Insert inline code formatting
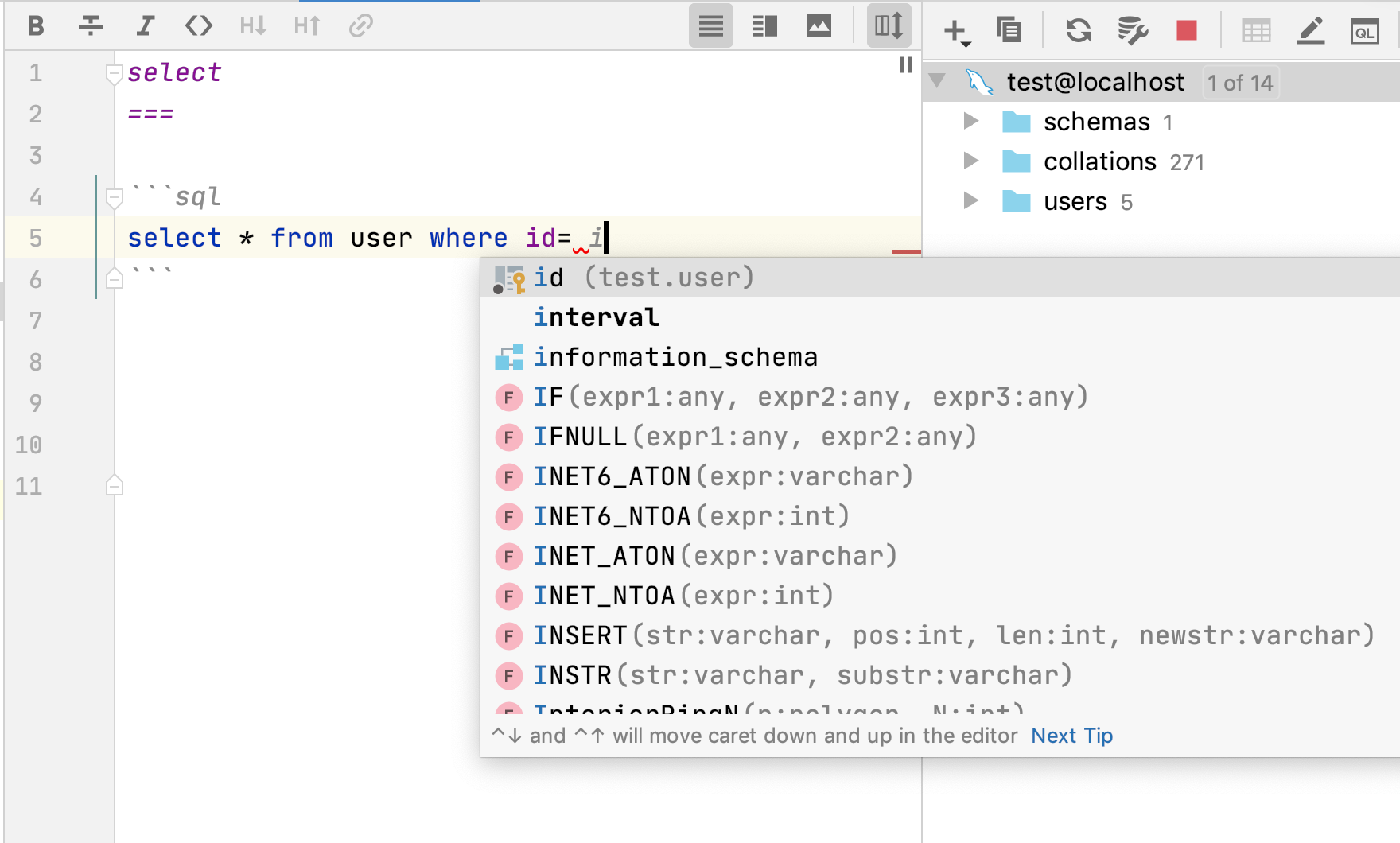This screenshot has width=1400, height=843. [x=199, y=25]
